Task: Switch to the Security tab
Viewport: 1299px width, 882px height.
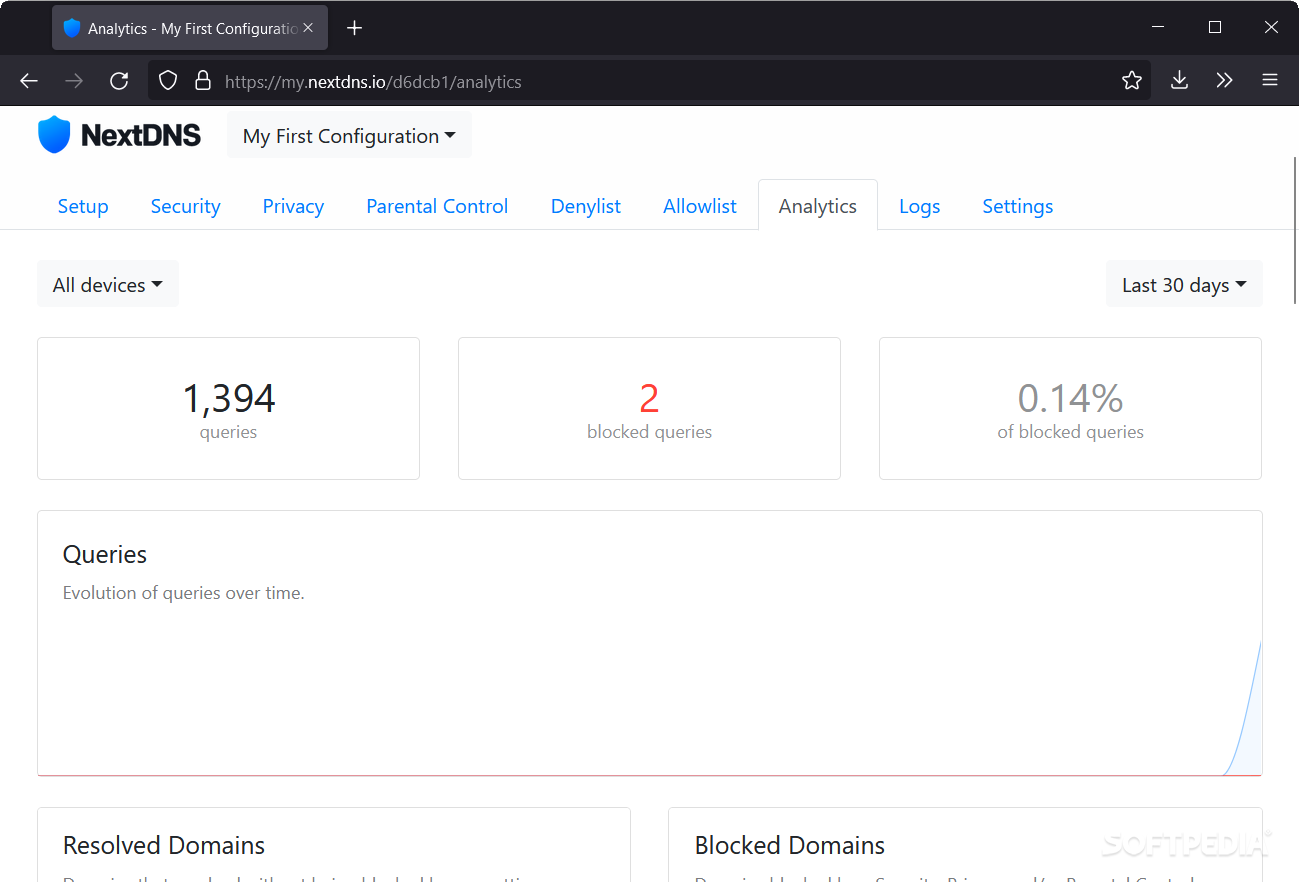Action: pos(185,206)
